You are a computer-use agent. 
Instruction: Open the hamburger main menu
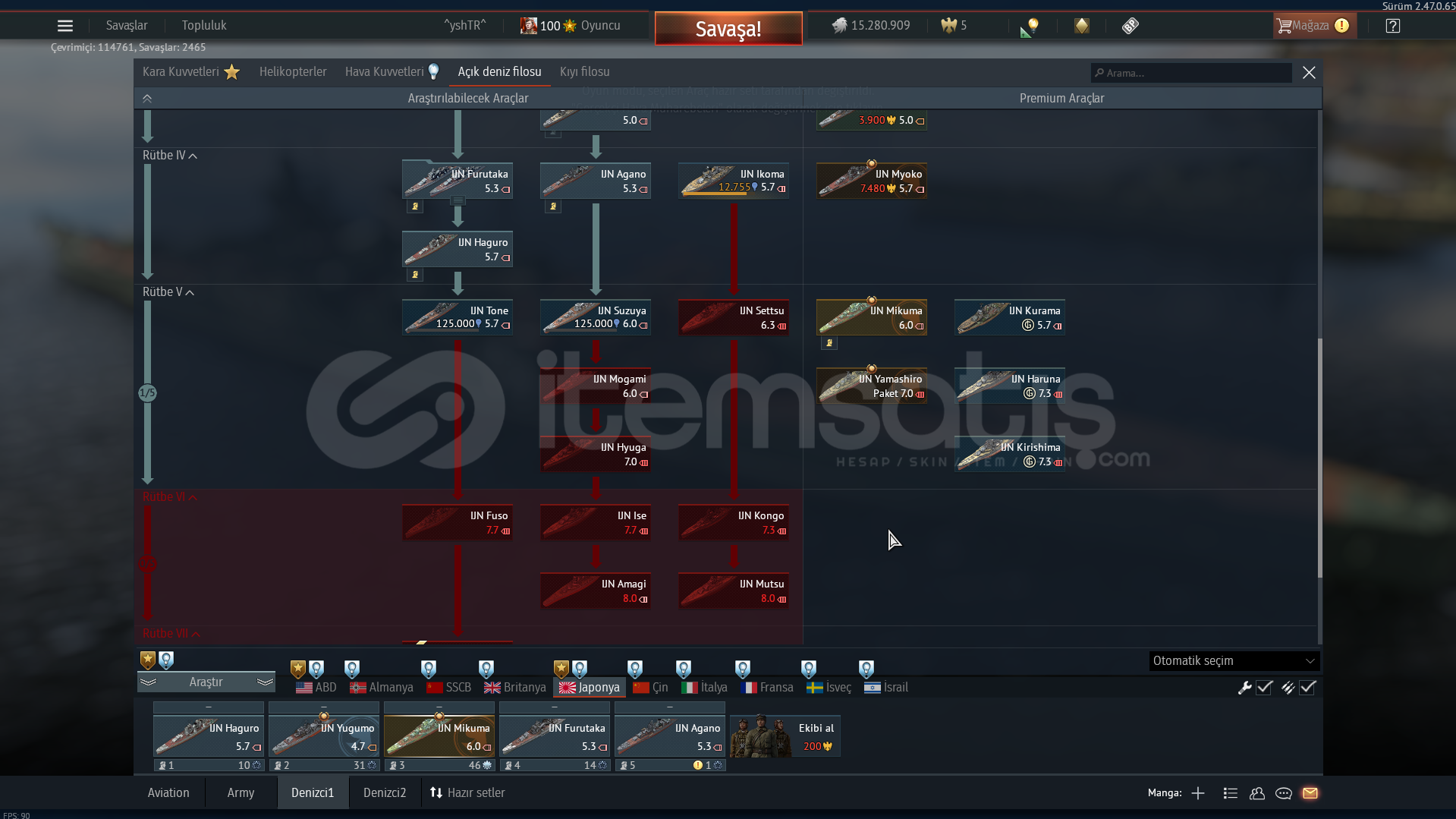tap(65, 26)
